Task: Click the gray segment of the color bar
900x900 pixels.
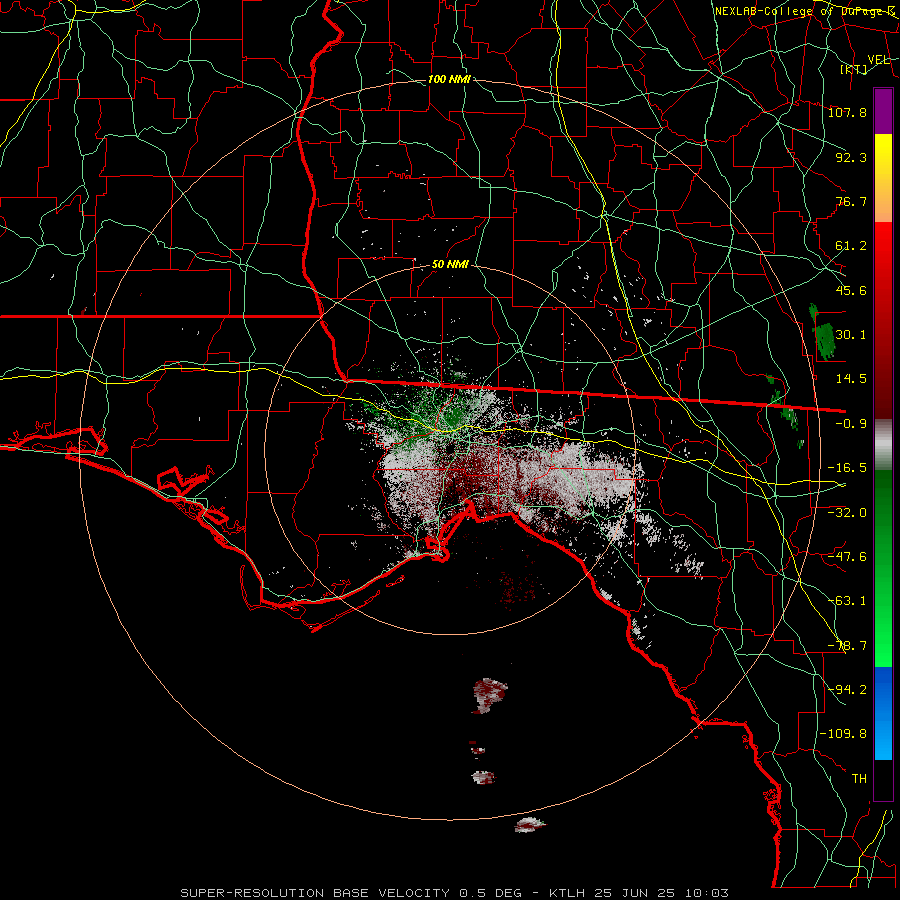Action: pos(883,445)
